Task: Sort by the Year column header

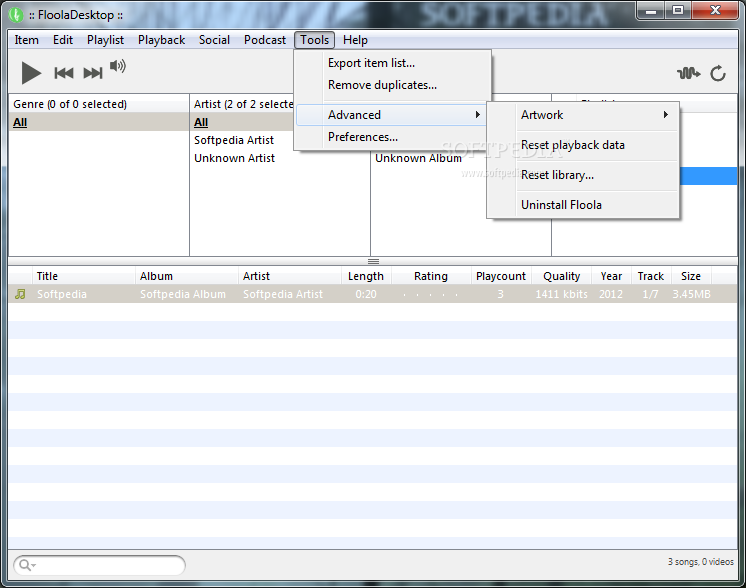Action: click(x=611, y=276)
